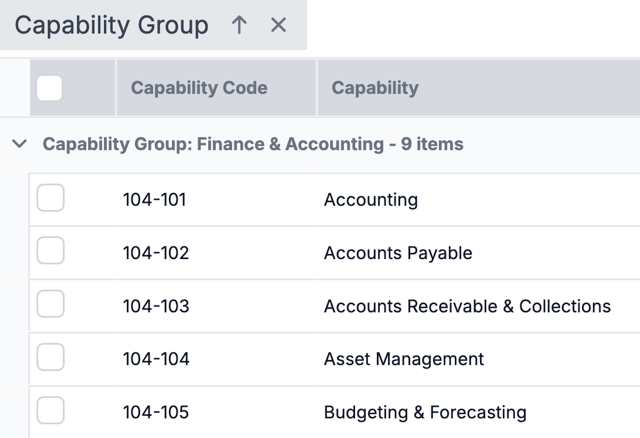Remove the Capability Group grouping with X
The height and width of the screenshot is (438, 640).
279,25
